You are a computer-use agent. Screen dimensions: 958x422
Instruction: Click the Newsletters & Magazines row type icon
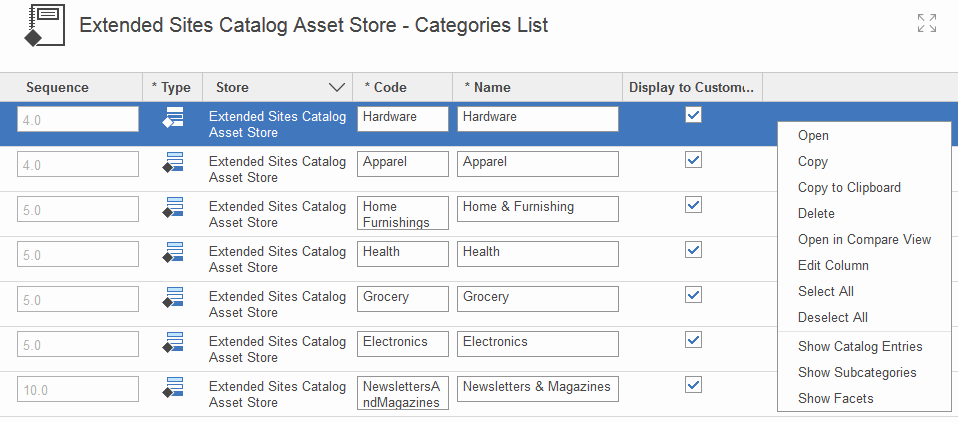click(173, 387)
